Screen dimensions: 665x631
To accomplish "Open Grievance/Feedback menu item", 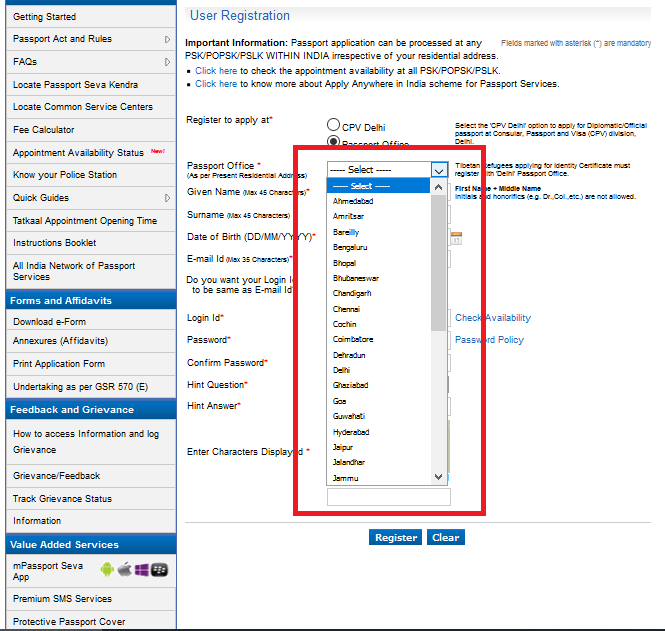I will click(91, 476).
